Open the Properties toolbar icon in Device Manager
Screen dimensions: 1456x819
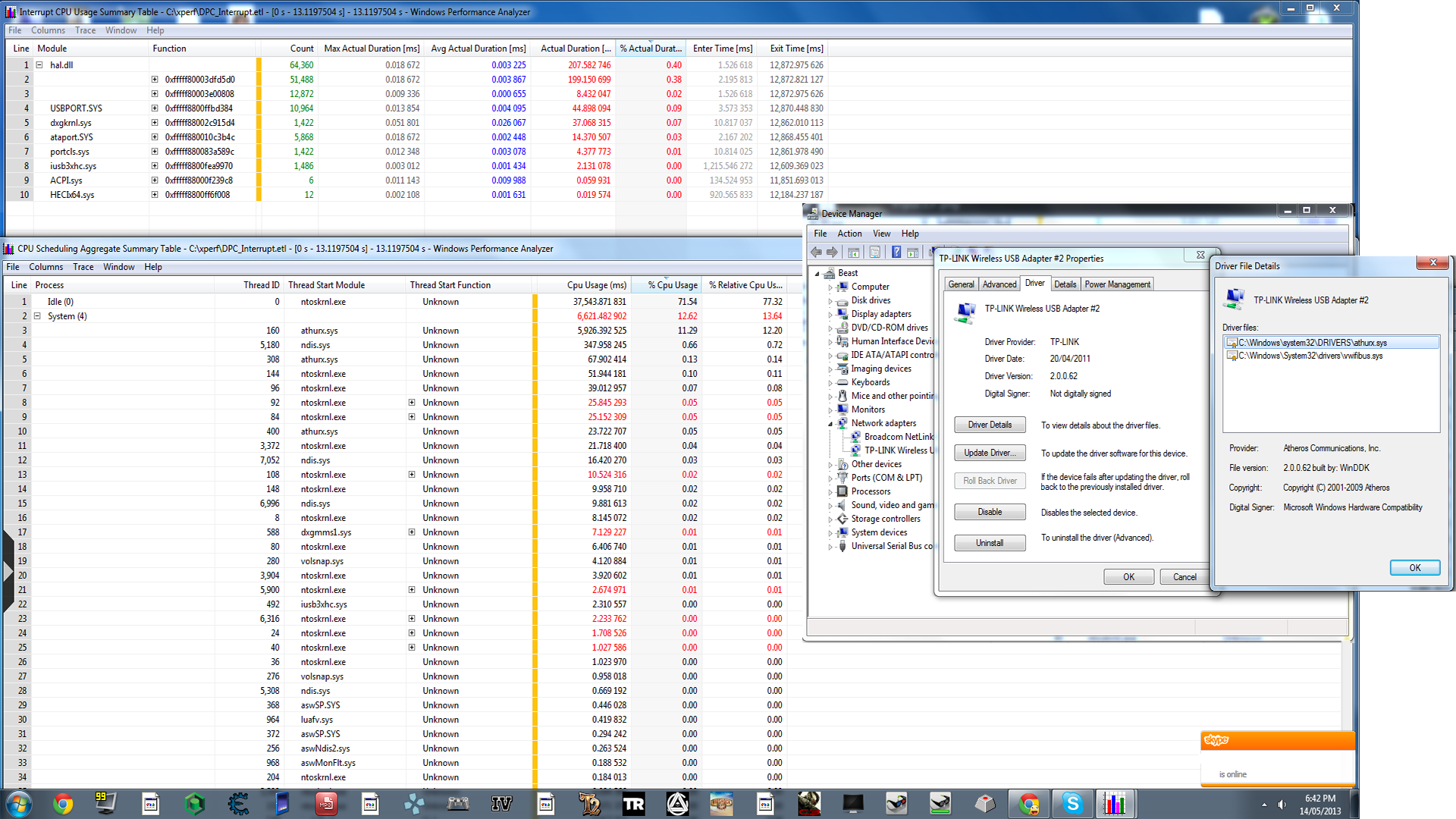(x=874, y=253)
